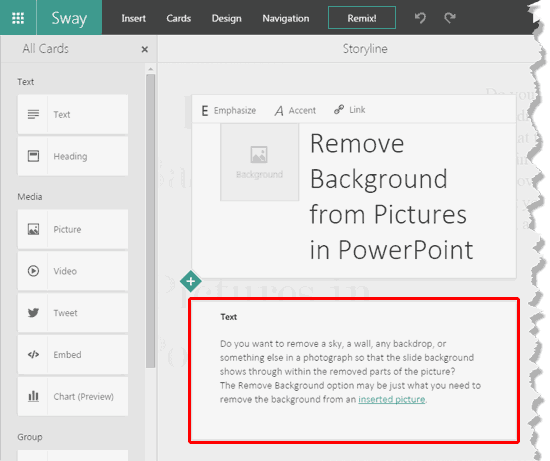The width and height of the screenshot is (550, 461).
Task: Click the title text Remove Background
Action: [379, 161]
